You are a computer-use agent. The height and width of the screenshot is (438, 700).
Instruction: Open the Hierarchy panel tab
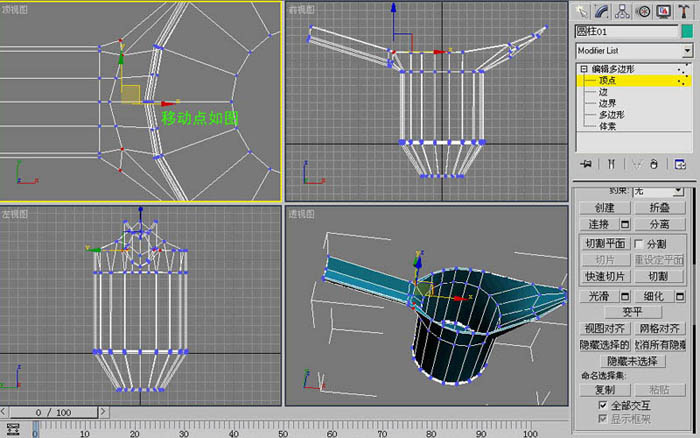[x=622, y=12]
